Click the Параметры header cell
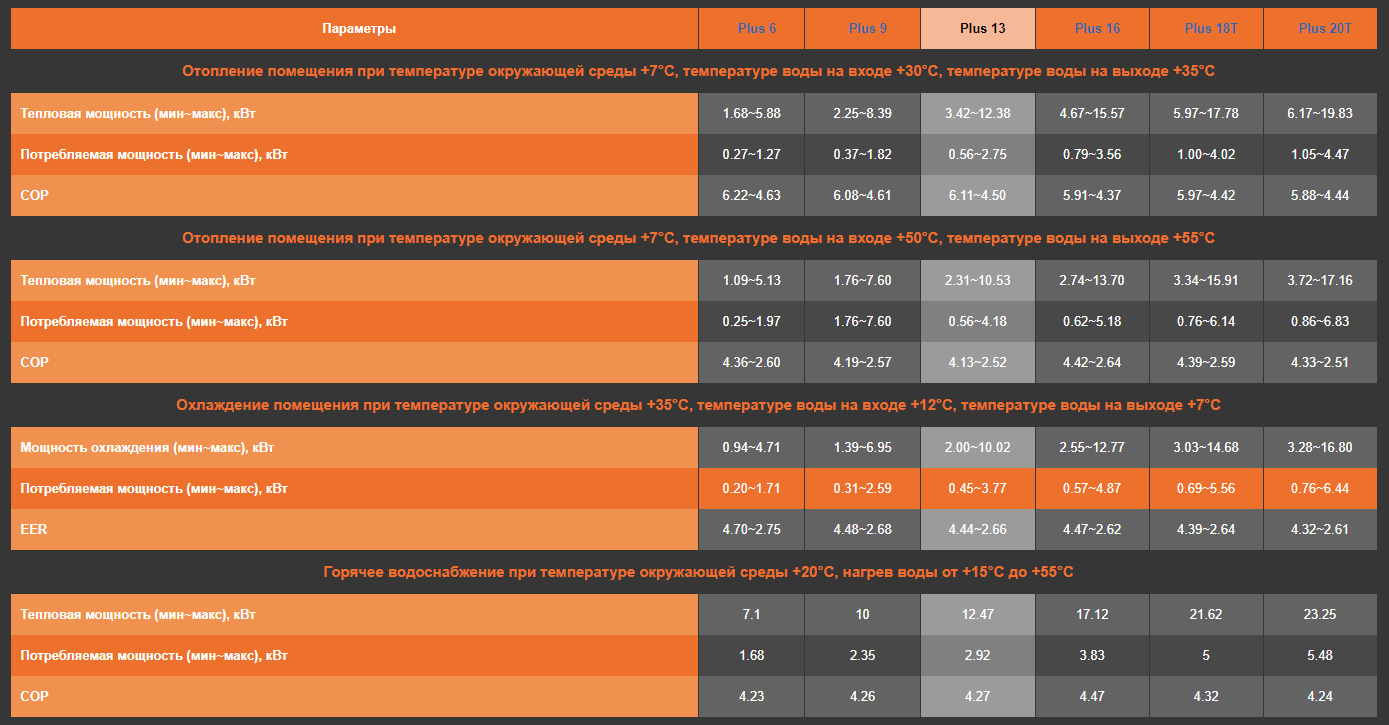This screenshot has height=725, width=1389. click(359, 28)
